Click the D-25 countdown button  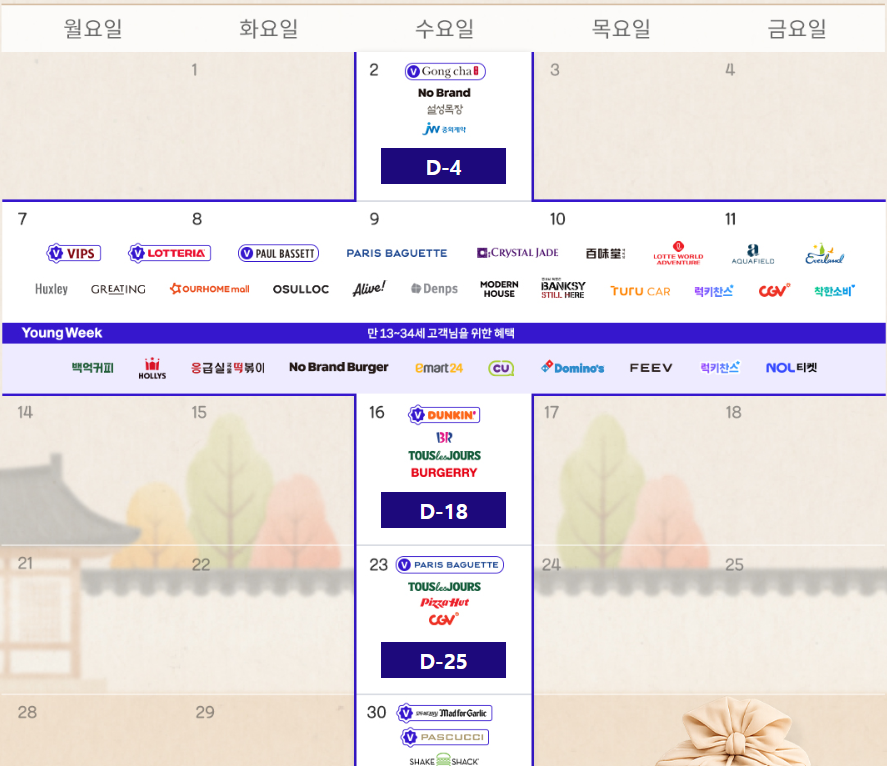(444, 660)
